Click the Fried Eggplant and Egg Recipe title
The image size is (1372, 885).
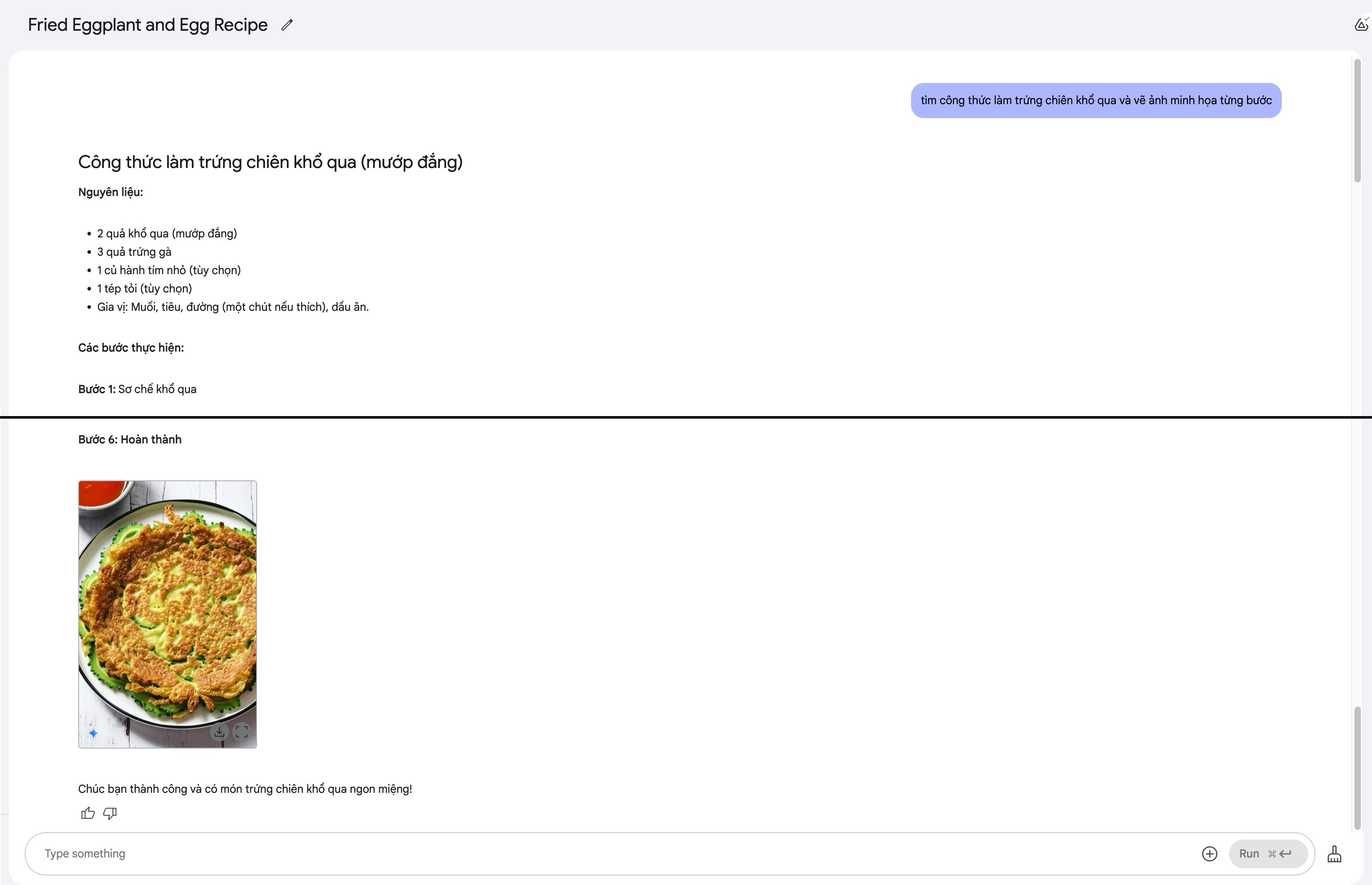click(148, 25)
